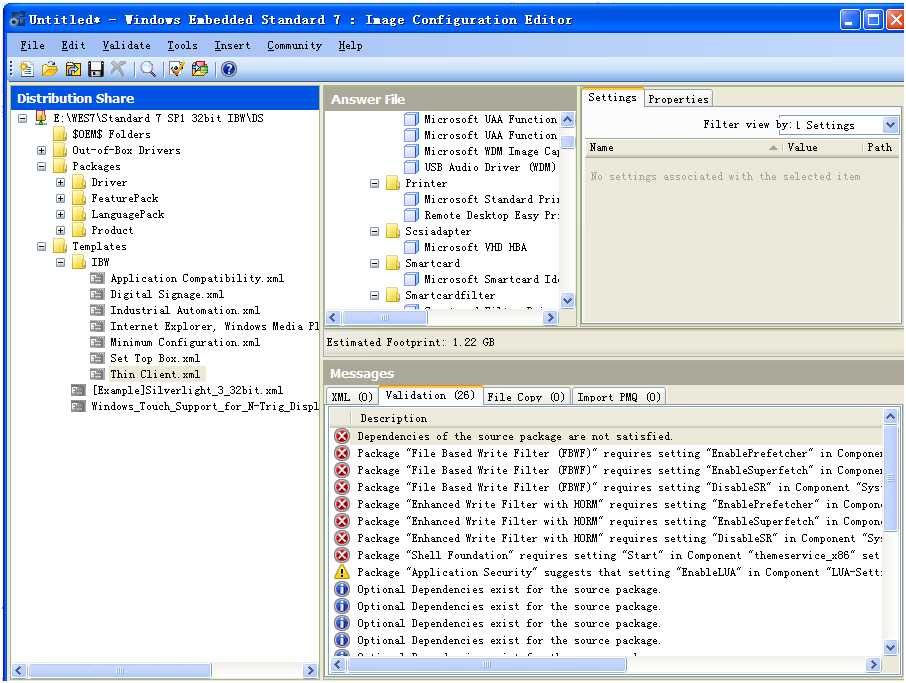Collapse the Smartcard node in Answer File
This screenshot has width=906, height=683.
[374, 263]
